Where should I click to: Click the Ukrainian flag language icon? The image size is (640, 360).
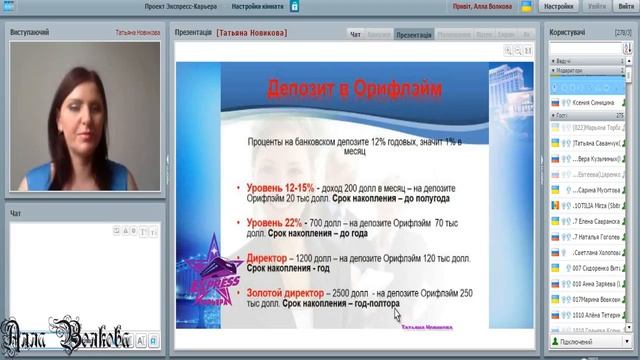coord(527,6)
